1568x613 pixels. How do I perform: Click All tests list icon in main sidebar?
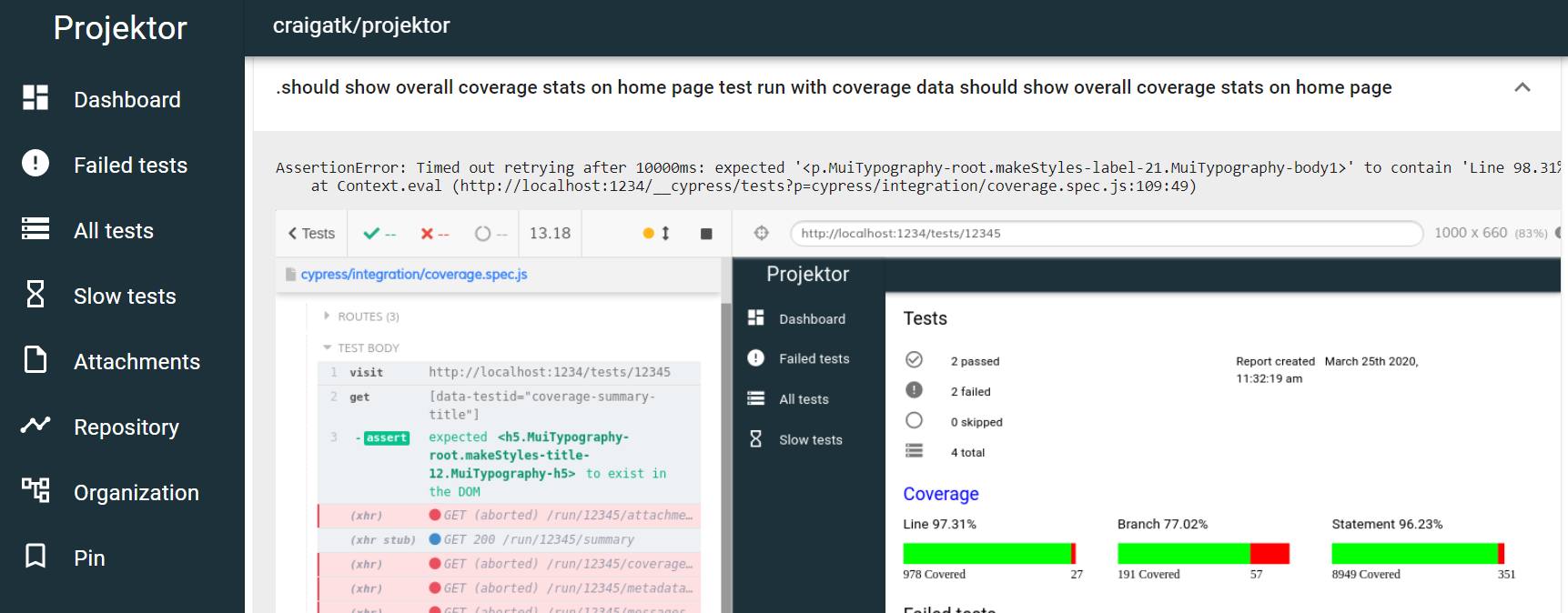tap(35, 228)
